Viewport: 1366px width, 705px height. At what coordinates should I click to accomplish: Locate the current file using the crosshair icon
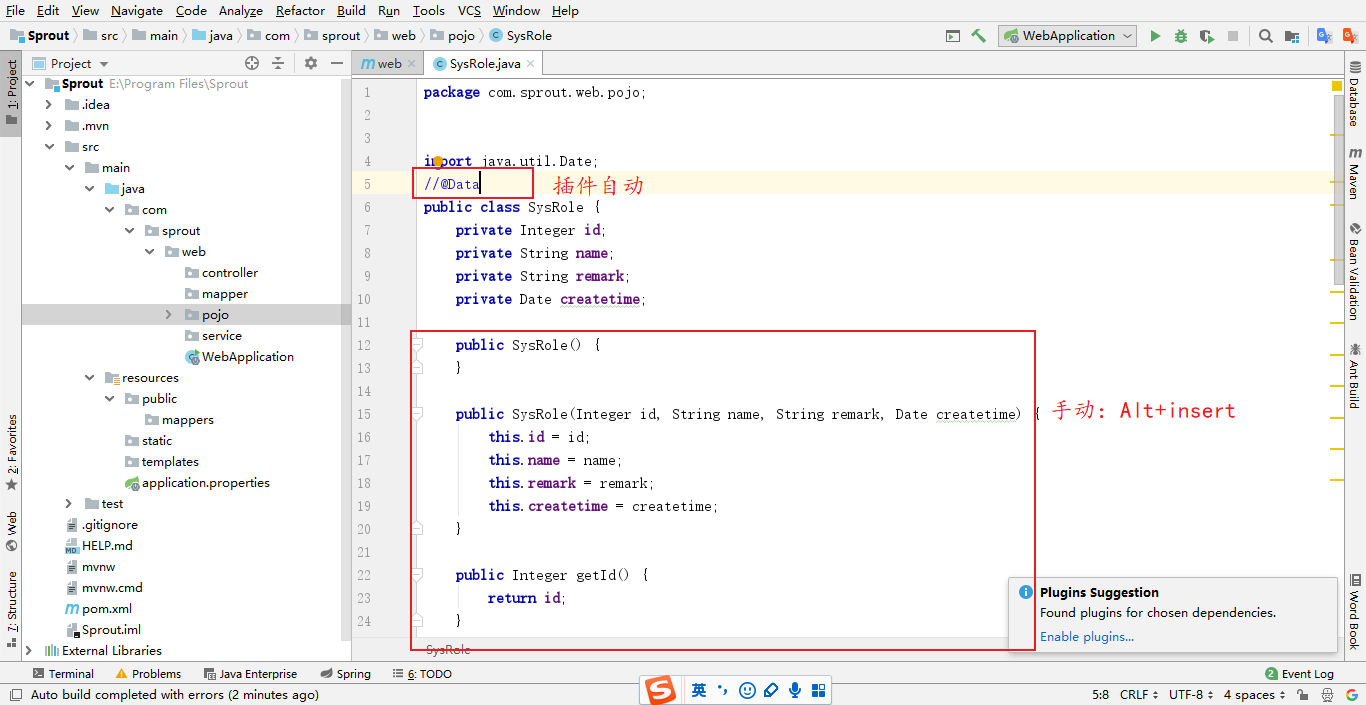tap(252, 63)
